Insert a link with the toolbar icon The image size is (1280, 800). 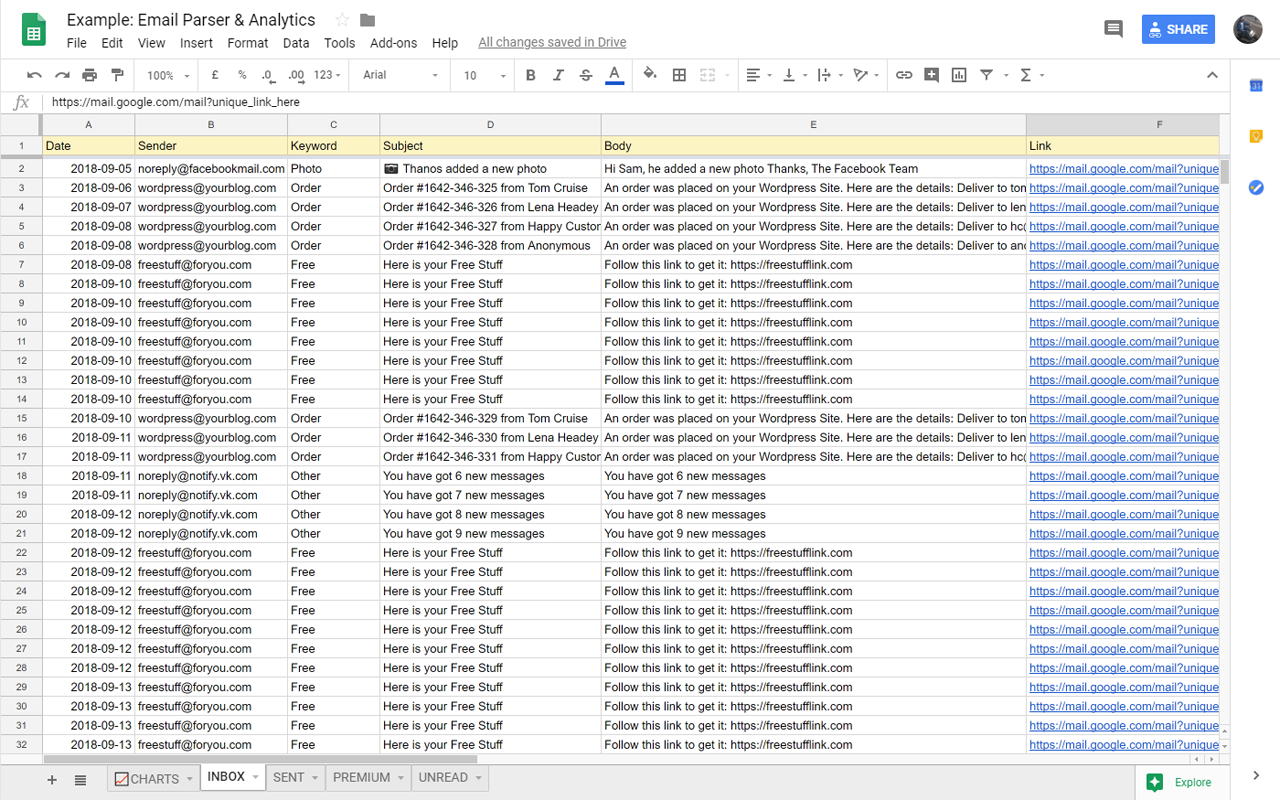pos(904,75)
